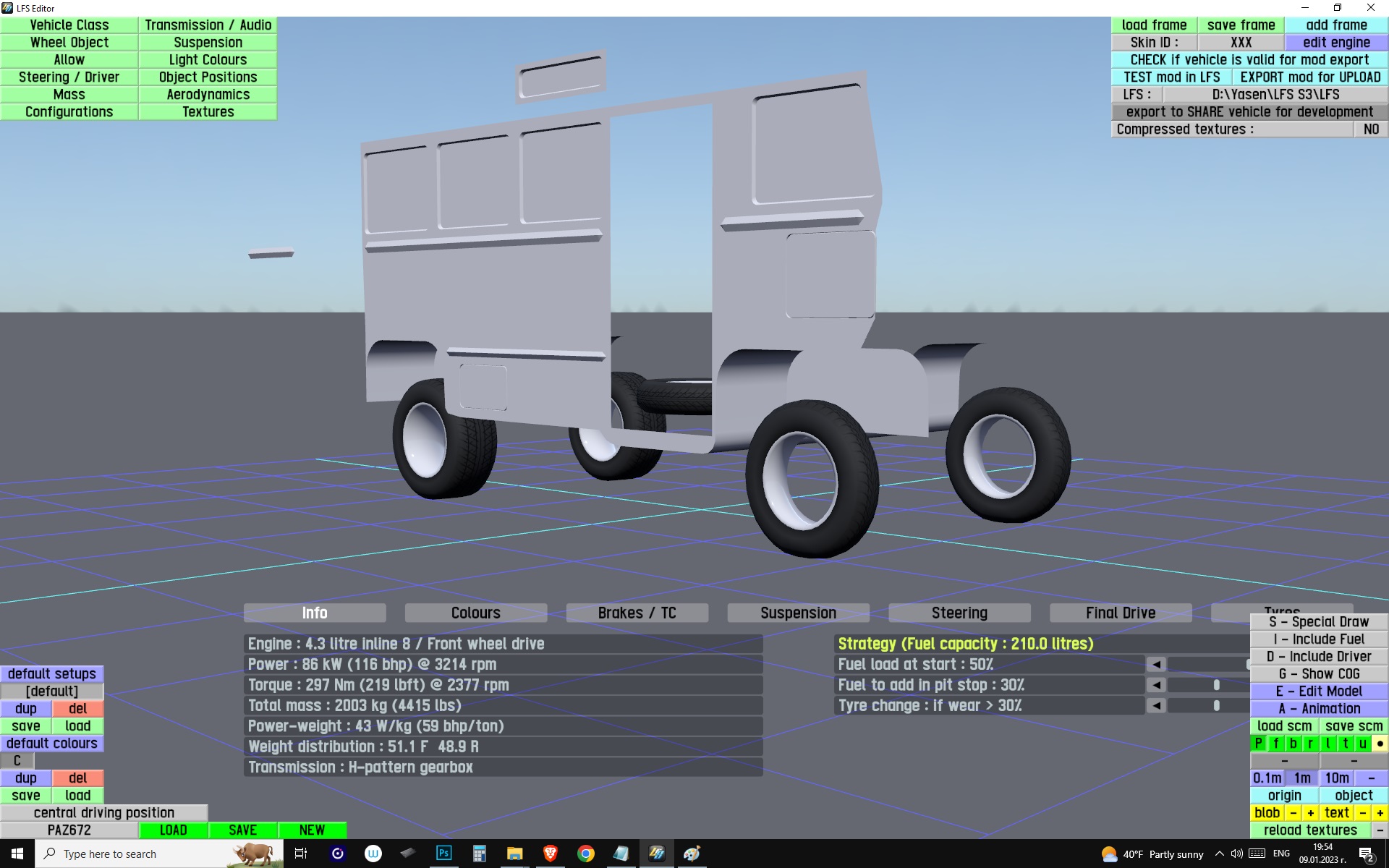Click the Fuel load at start left arrow
This screenshot has height=868, width=1389.
(x=1156, y=664)
